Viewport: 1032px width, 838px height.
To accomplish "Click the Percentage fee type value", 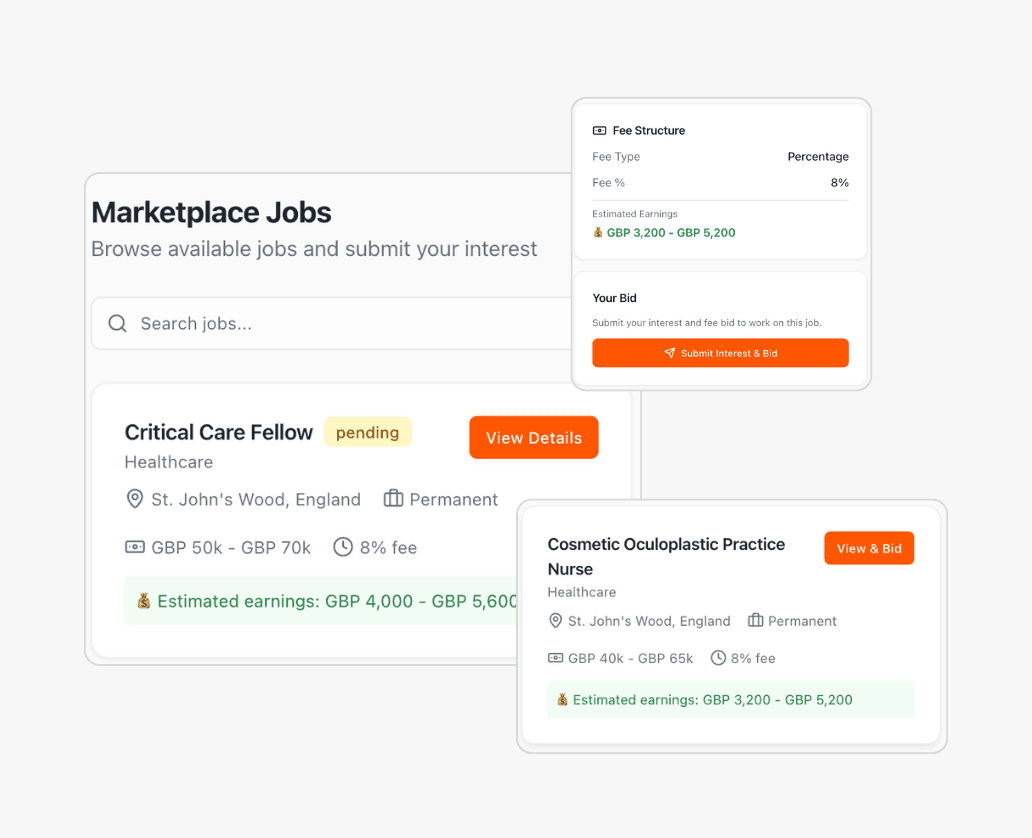I will click(817, 157).
